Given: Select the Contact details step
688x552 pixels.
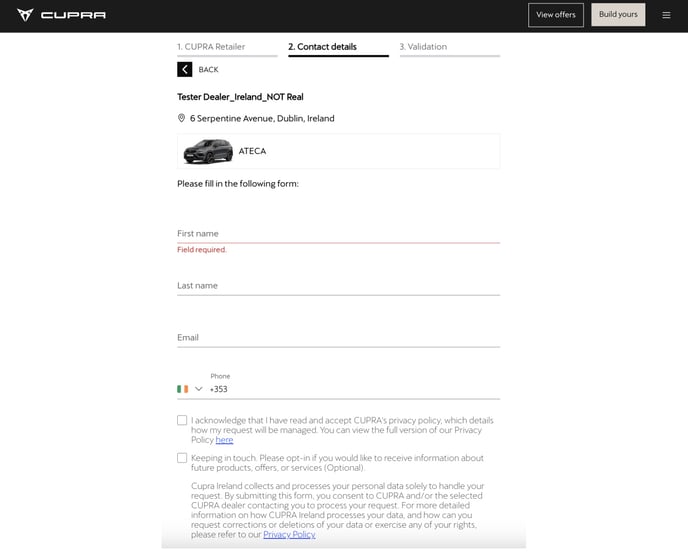Looking at the screenshot, I should tap(322, 47).
